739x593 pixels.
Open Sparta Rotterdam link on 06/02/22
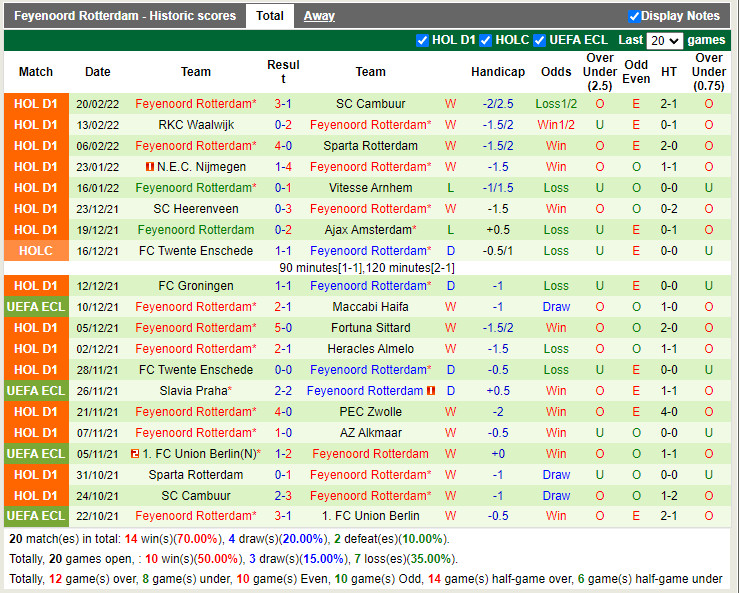point(370,146)
